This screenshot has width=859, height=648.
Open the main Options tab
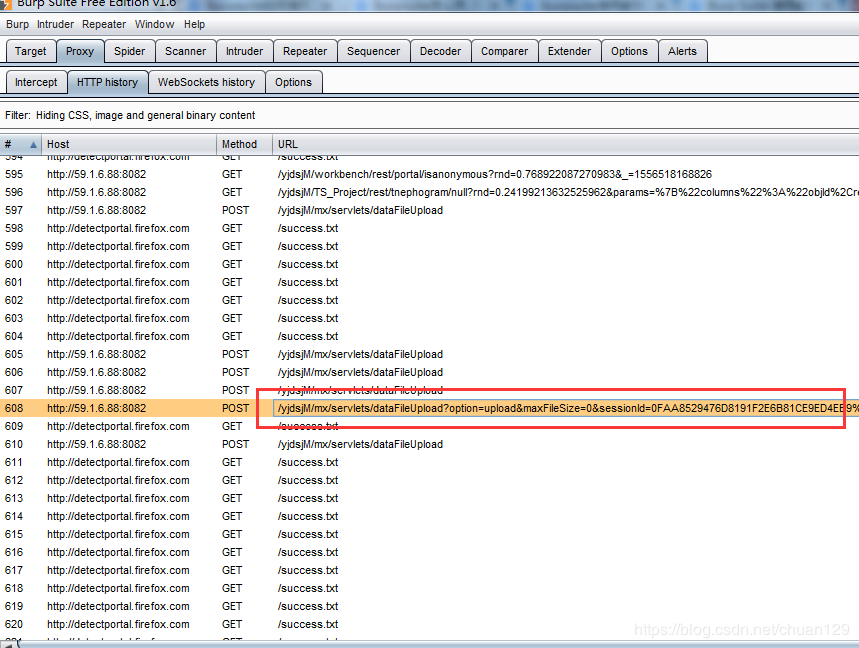629,51
